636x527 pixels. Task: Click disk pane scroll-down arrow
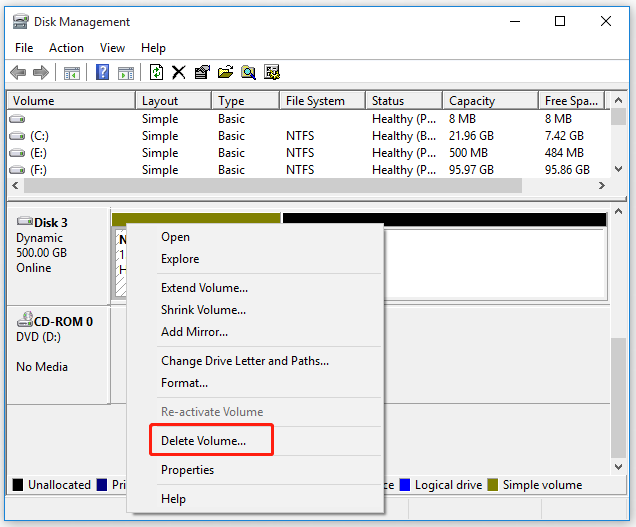pyautogui.click(x=618, y=467)
